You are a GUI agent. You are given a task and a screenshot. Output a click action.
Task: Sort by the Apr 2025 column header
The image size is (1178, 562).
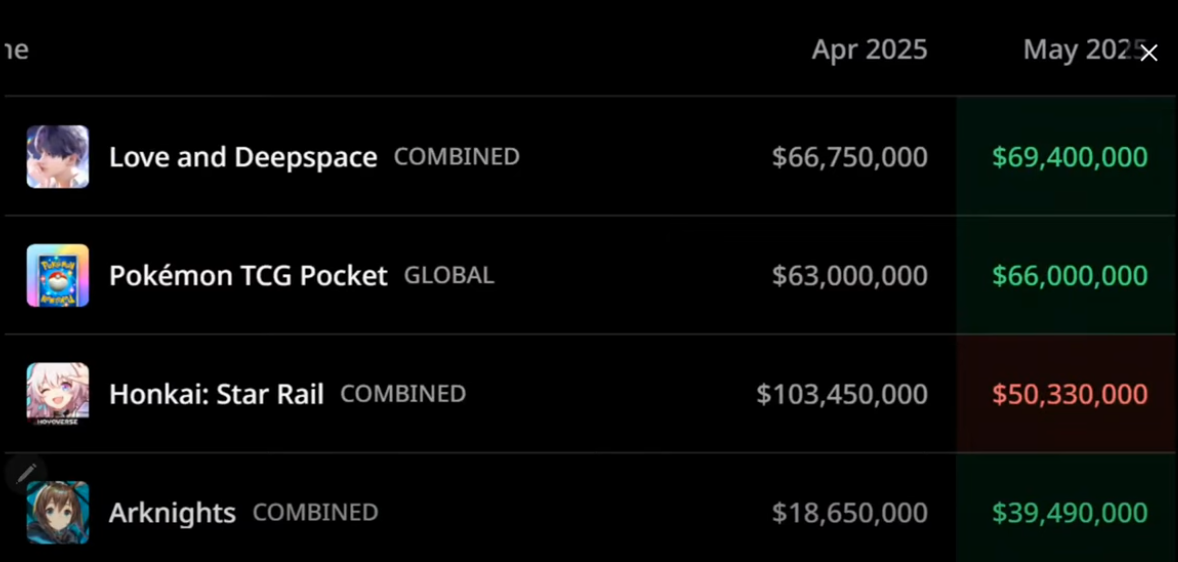pyautogui.click(x=869, y=50)
